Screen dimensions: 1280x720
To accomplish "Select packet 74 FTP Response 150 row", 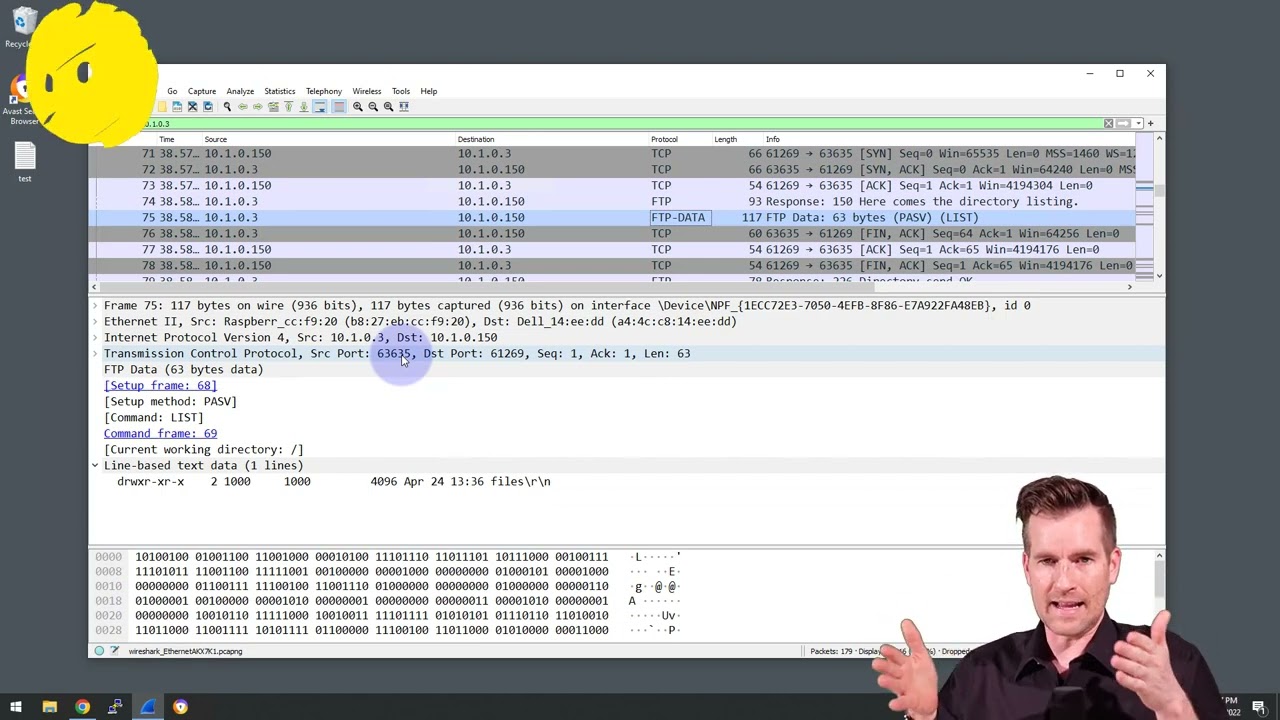I will point(612,202).
